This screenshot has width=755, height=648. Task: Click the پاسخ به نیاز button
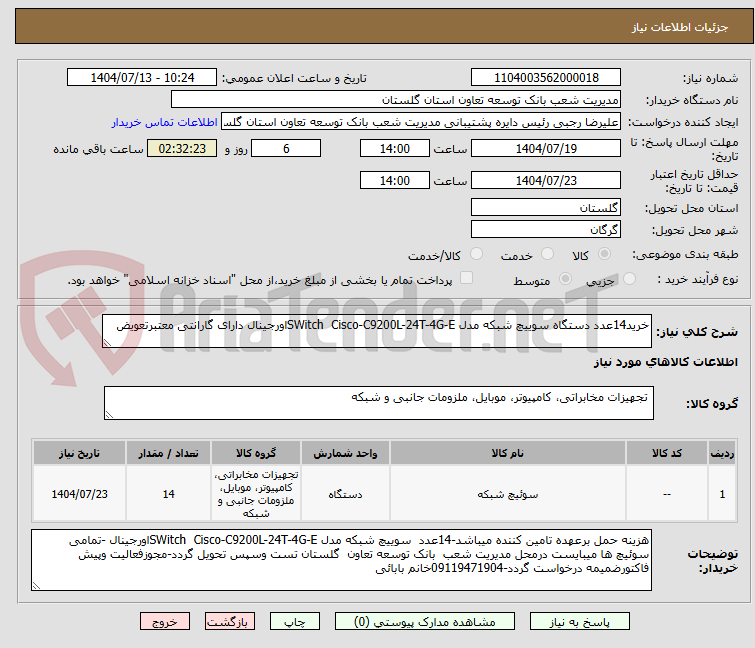click(579, 622)
